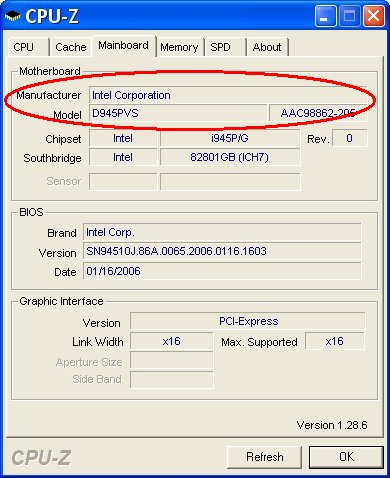Screen dimensions: 390x478
Task: Minimize the CPU-Z window
Action: click(x=325, y=16)
